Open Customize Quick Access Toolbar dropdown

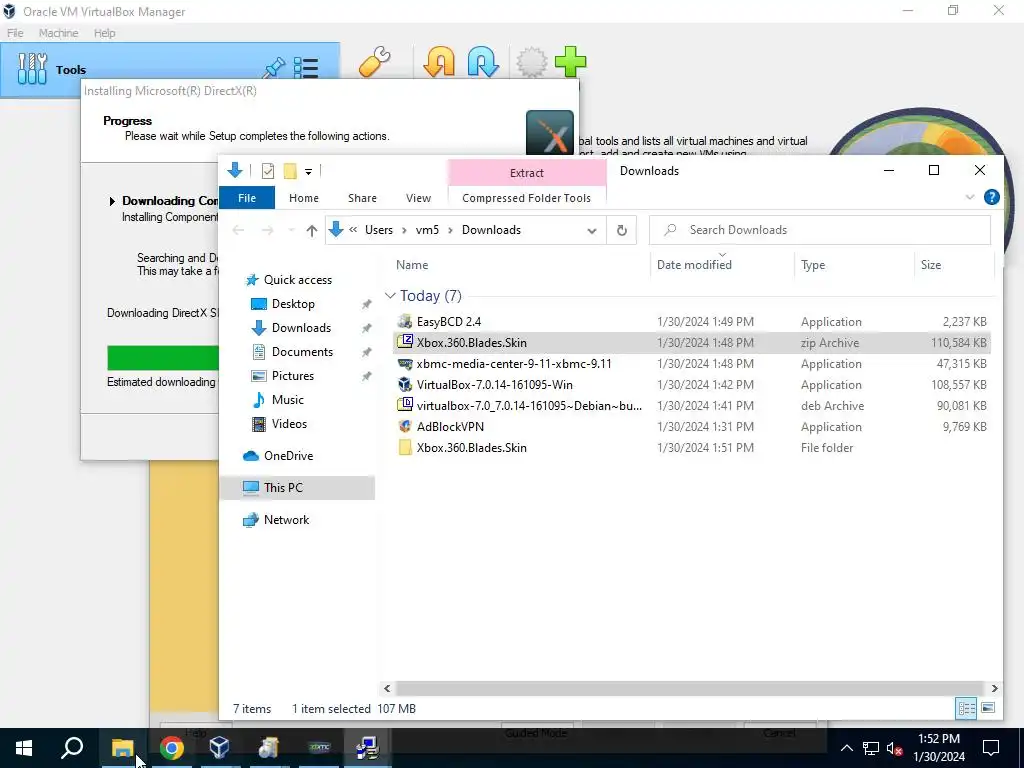point(308,172)
